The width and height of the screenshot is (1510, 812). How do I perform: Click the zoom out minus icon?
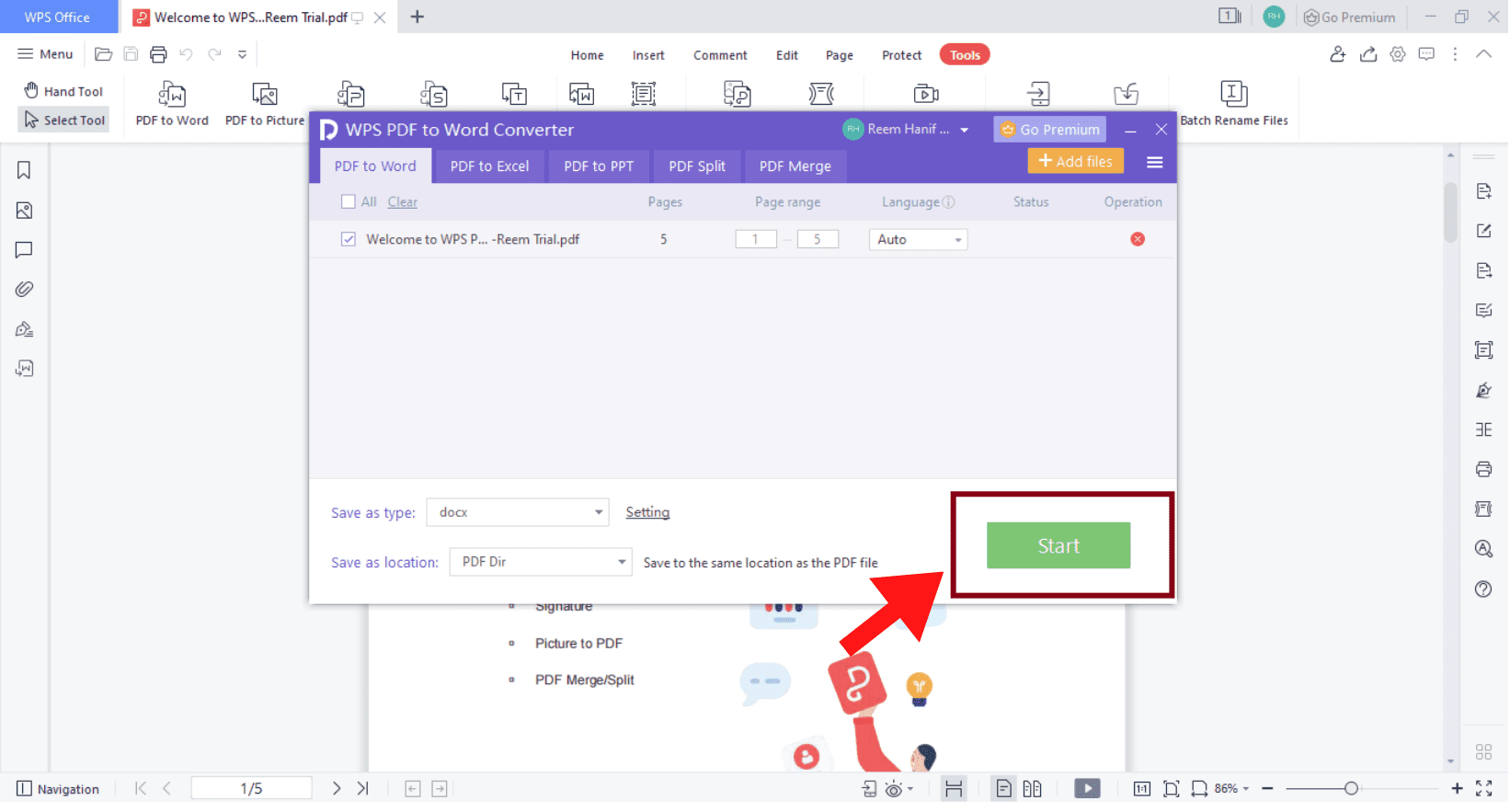[1268, 790]
